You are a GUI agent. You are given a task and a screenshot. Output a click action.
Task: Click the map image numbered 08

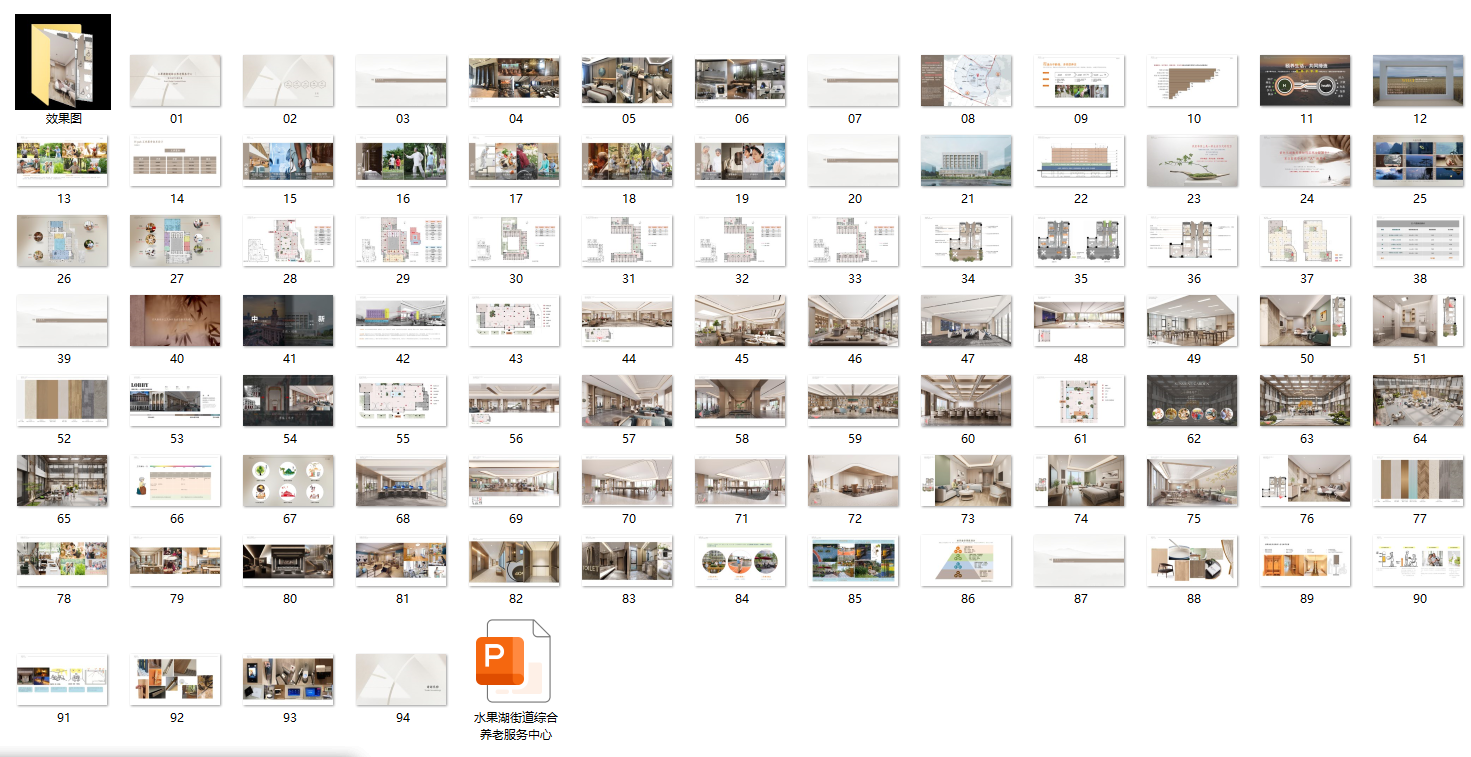967,81
